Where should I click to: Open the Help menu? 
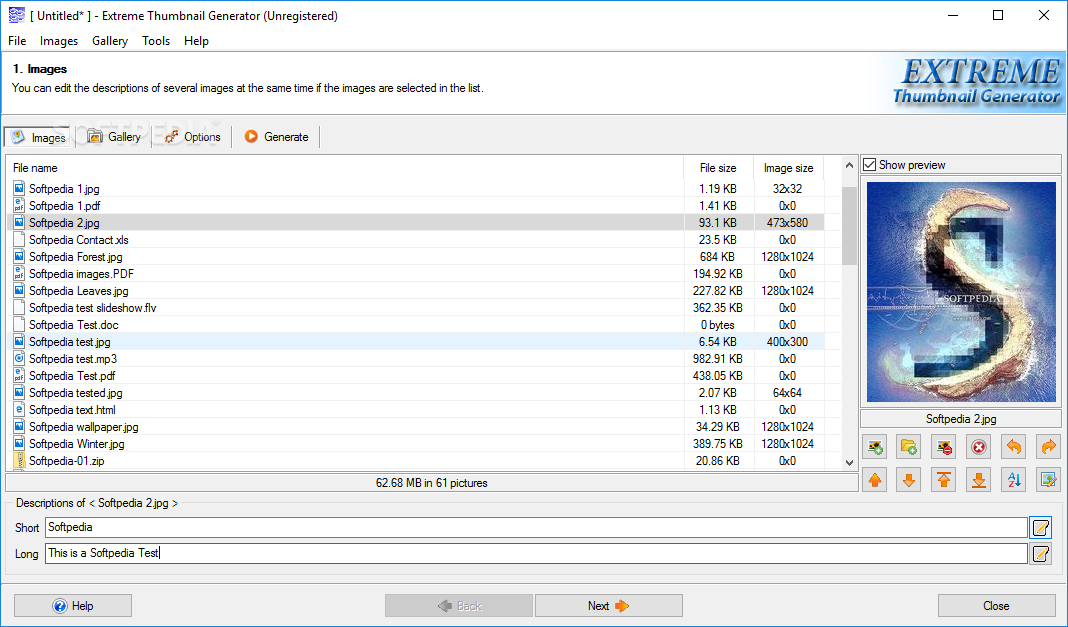(x=196, y=41)
